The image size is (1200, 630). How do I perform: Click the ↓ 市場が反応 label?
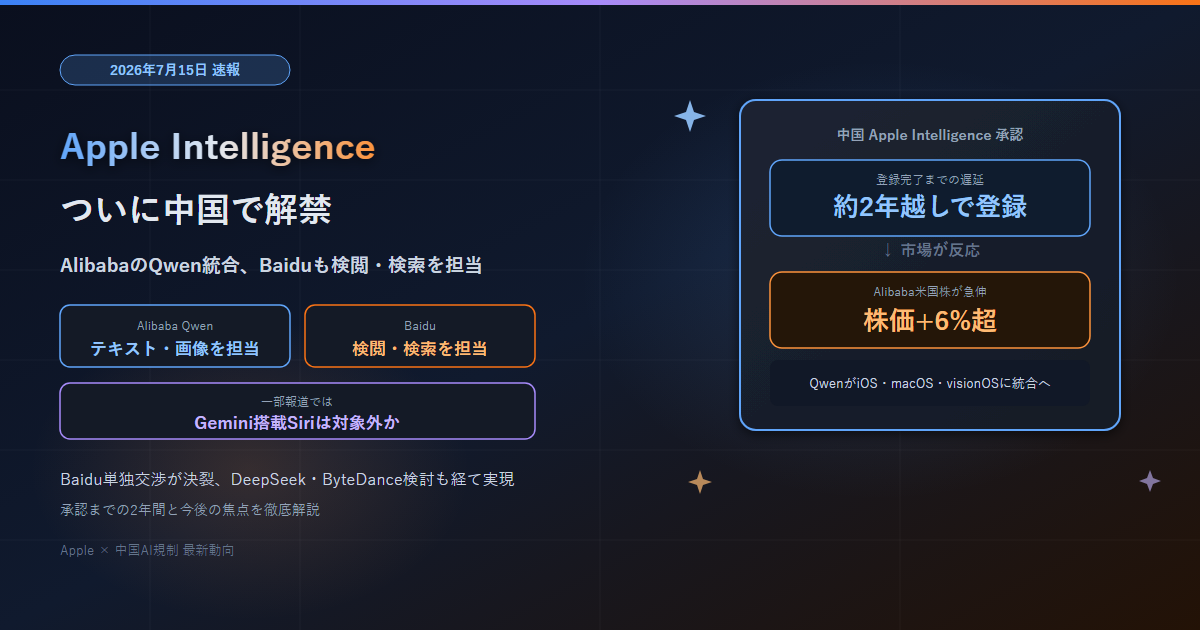(930, 250)
